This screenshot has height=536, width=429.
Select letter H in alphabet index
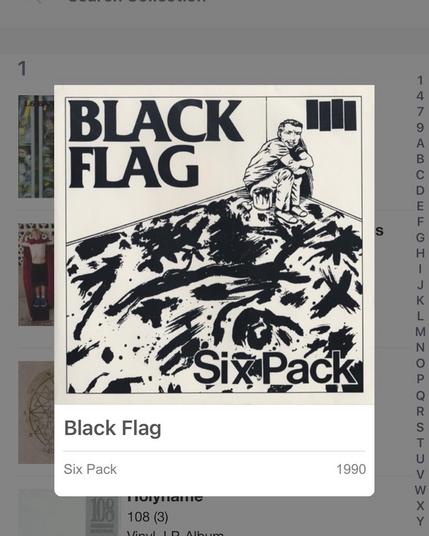pyautogui.click(x=420, y=253)
